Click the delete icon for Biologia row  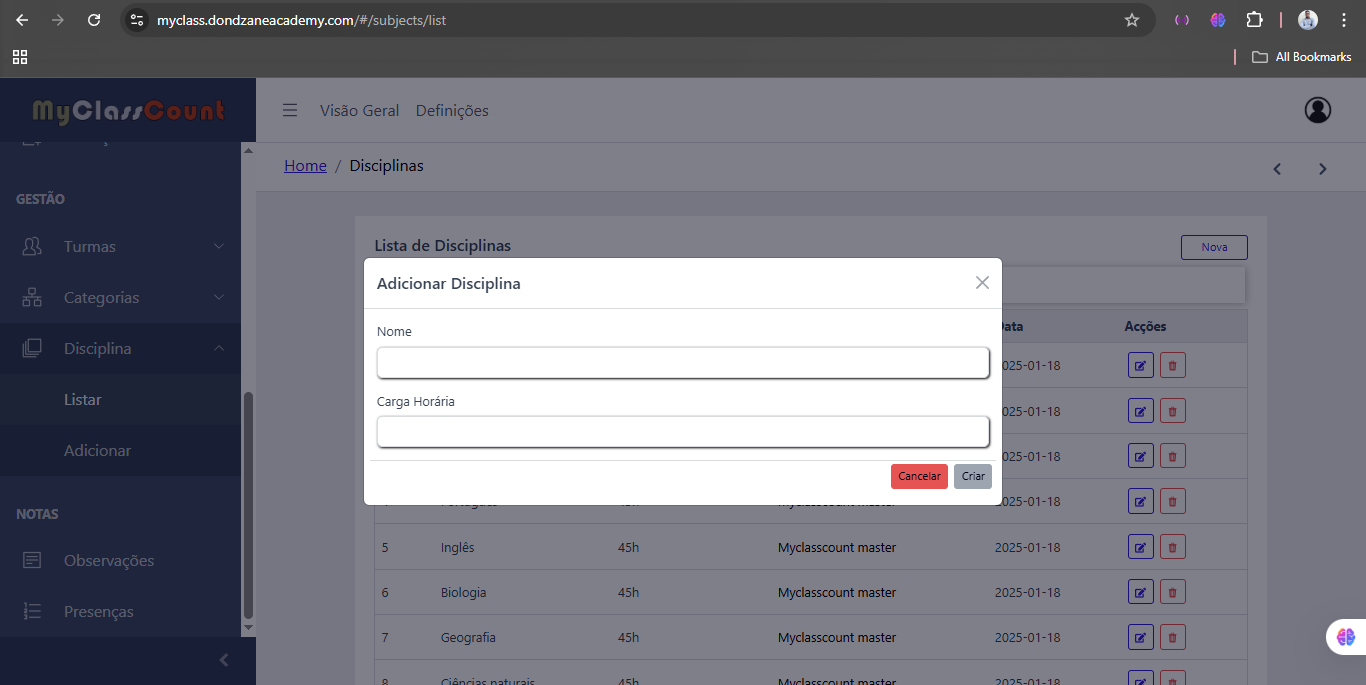[1172, 592]
